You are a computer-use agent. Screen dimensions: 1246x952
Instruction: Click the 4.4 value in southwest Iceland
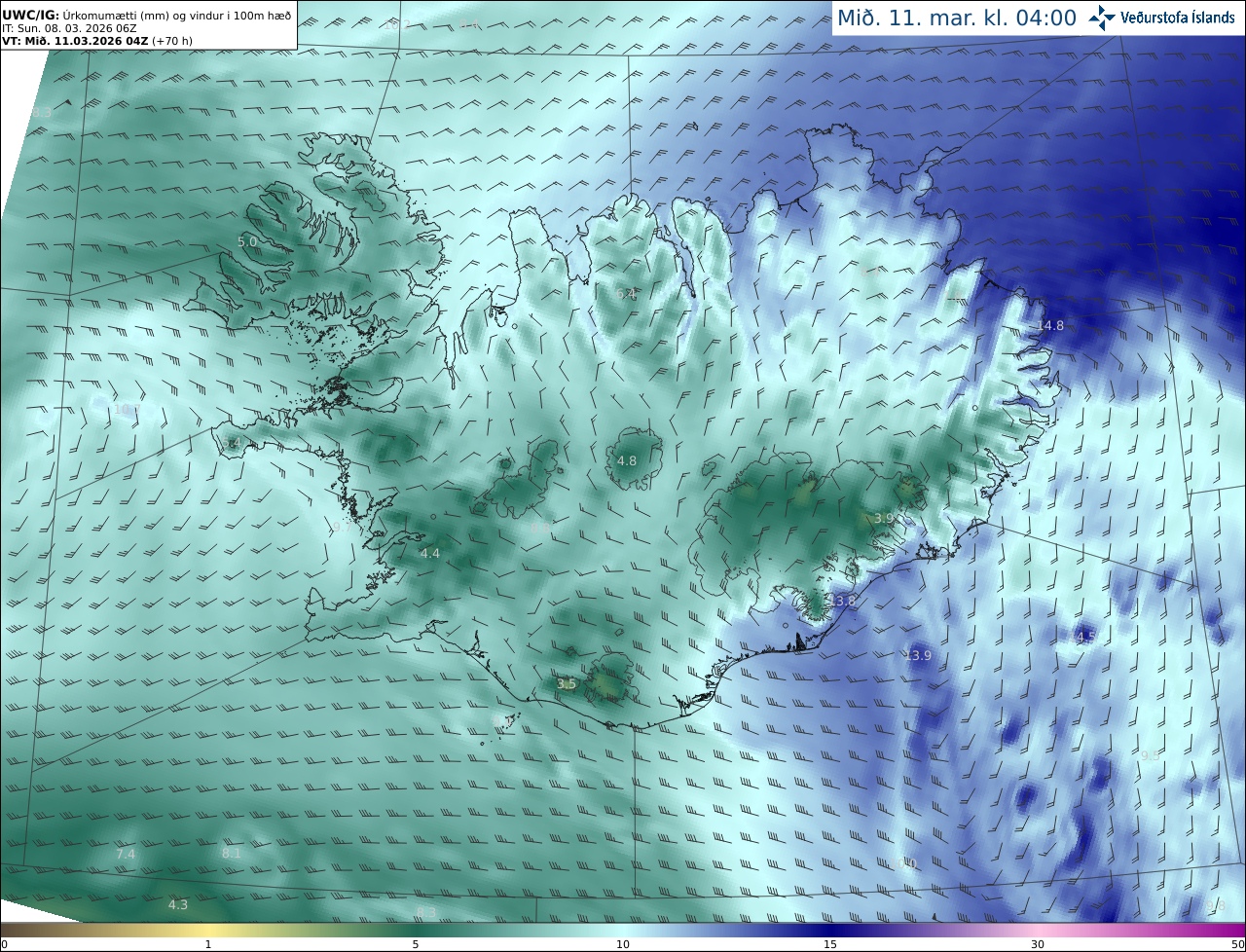tap(430, 553)
